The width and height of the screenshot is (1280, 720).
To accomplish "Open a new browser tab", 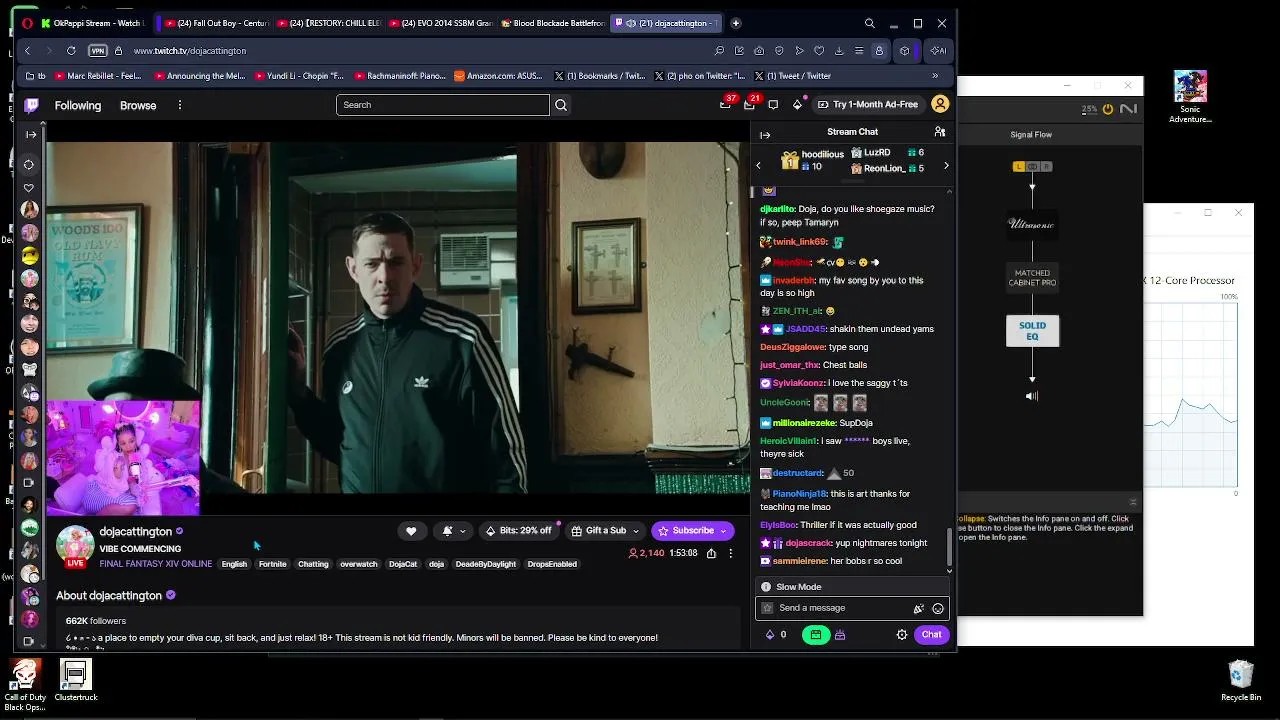I will [735, 23].
